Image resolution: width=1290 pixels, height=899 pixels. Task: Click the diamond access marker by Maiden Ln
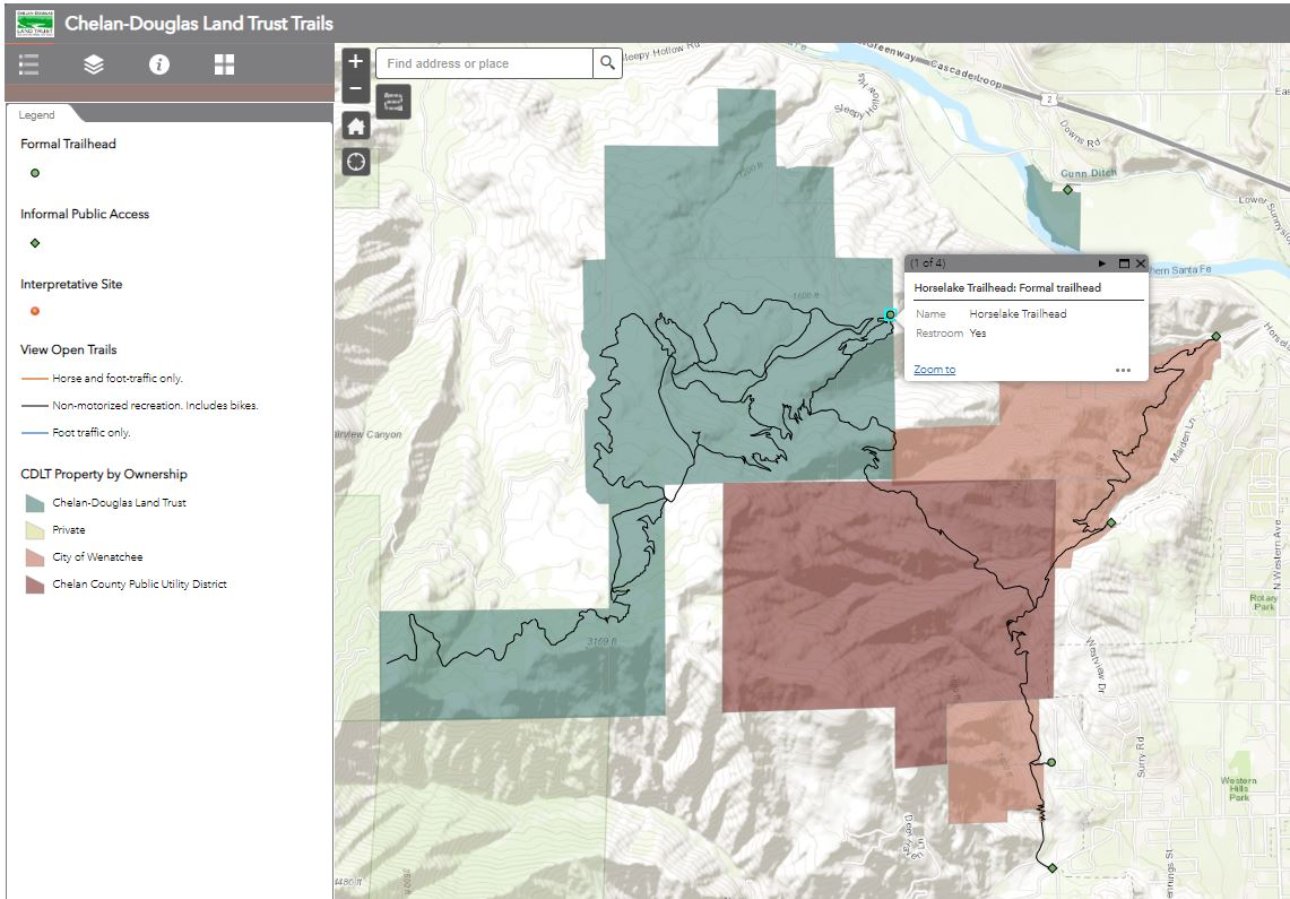1111,523
